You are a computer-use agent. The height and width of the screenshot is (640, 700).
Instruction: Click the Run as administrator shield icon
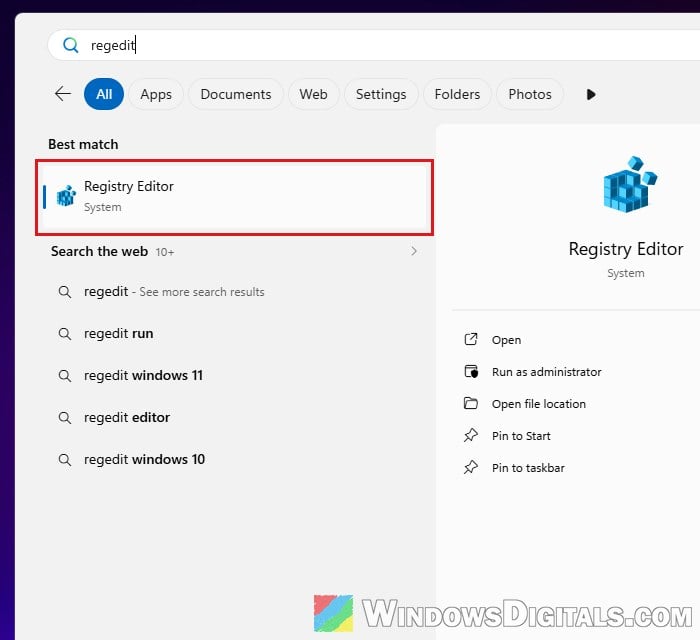pyautogui.click(x=471, y=371)
